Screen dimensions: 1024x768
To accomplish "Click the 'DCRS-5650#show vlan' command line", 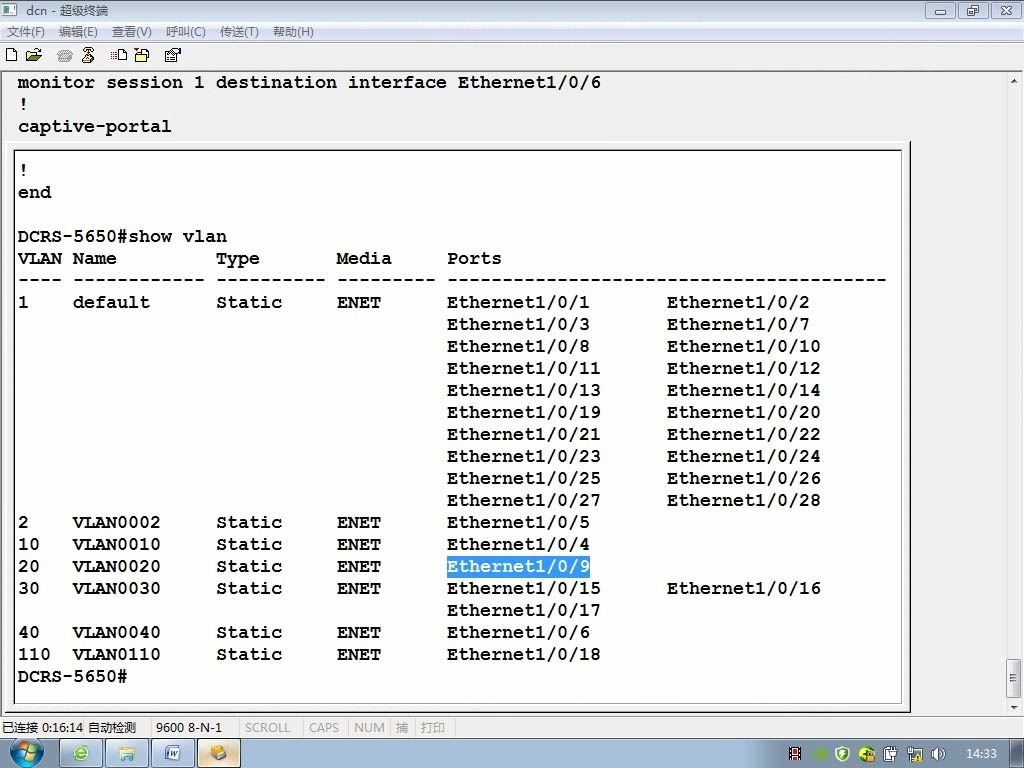I will (122, 236).
